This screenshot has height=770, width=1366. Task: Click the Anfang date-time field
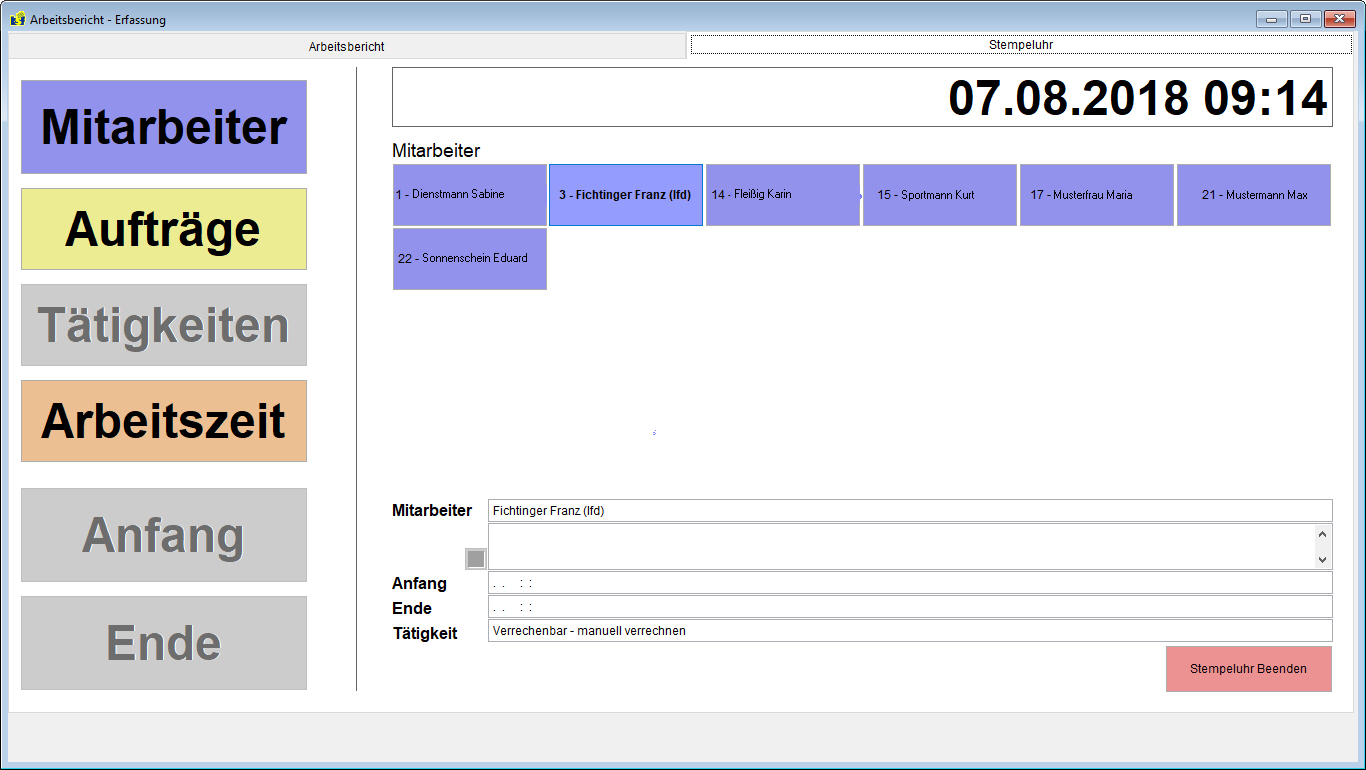910,583
